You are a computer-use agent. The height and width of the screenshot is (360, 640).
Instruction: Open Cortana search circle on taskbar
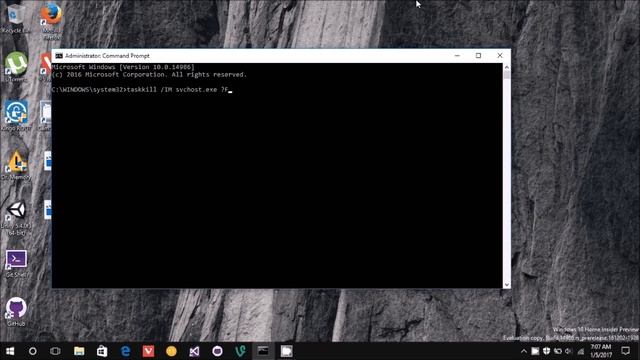click(33, 351)
